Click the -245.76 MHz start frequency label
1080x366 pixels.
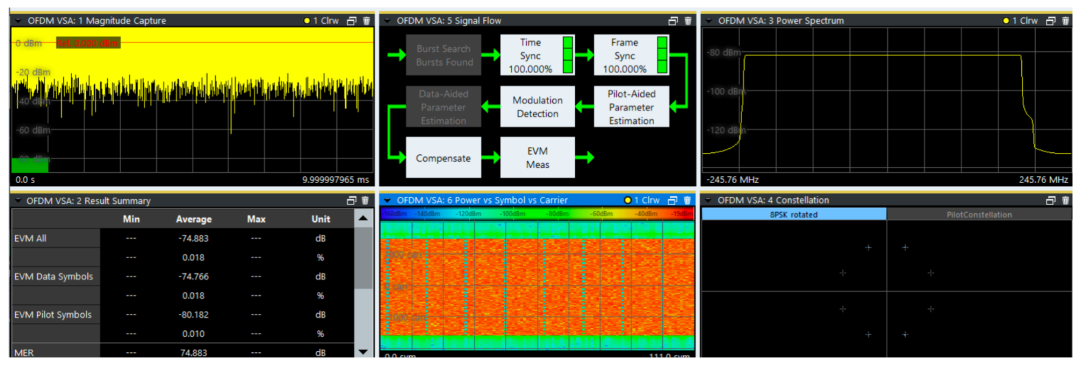733,179
